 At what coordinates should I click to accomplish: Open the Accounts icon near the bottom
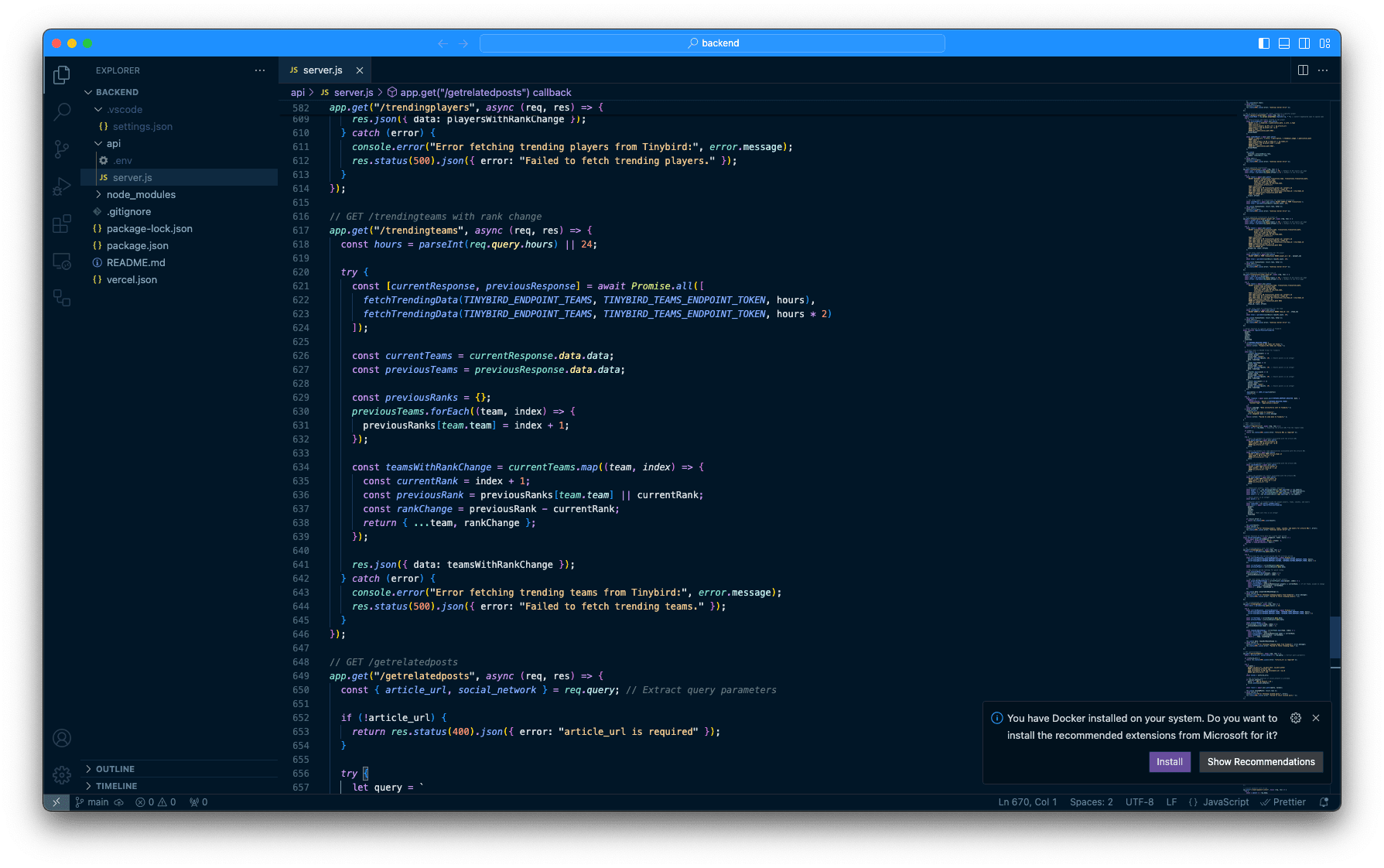point(62,737)
